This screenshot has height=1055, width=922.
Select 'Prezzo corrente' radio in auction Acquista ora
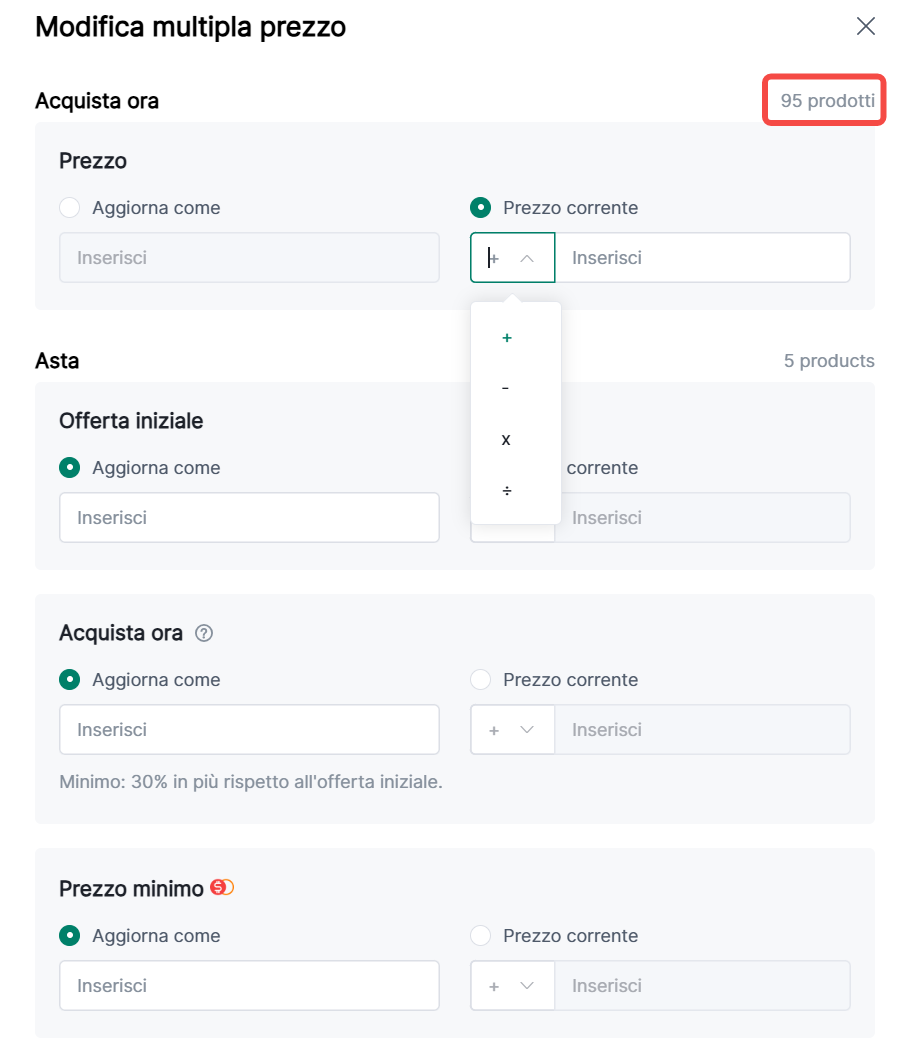tap(481, 680)
